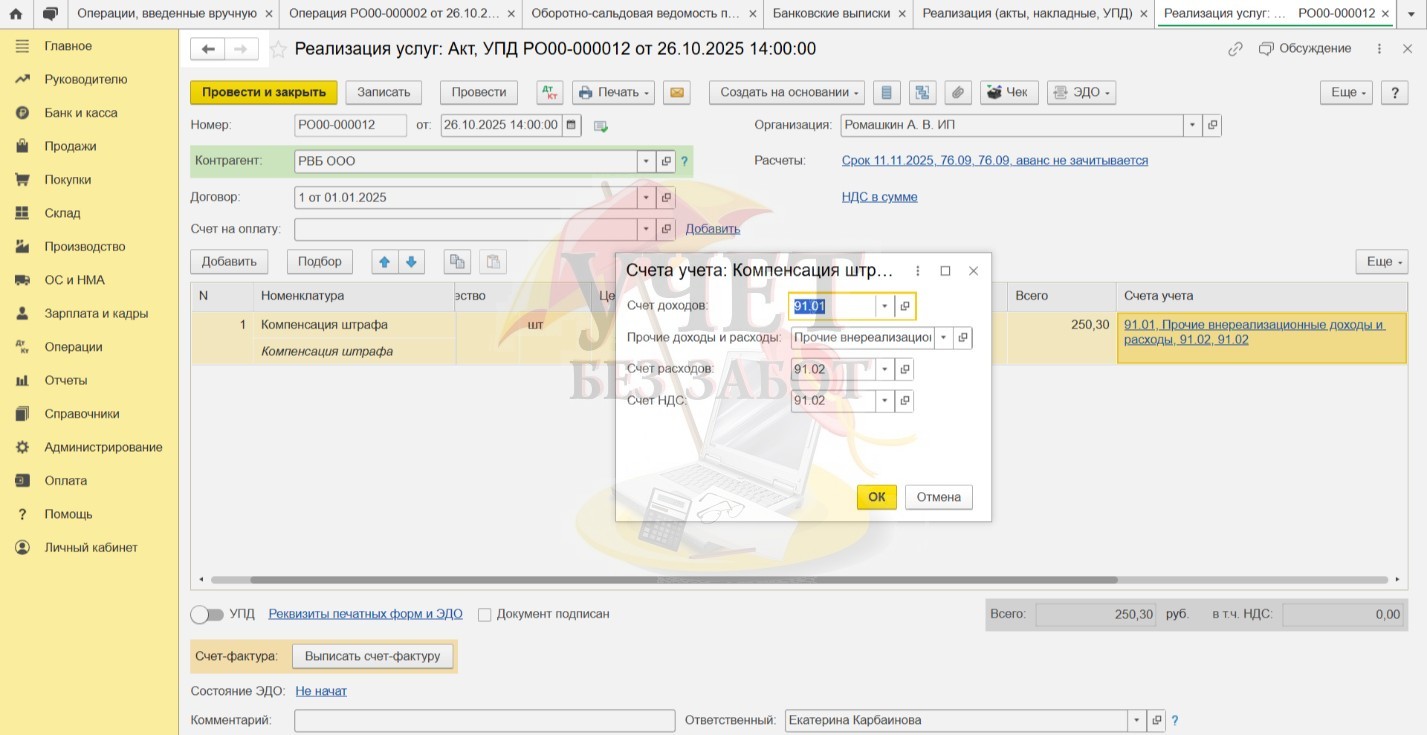Open the Продажи section in sidebar
The width and height of the screenshot is (1427, 735).
click(70, 146)
